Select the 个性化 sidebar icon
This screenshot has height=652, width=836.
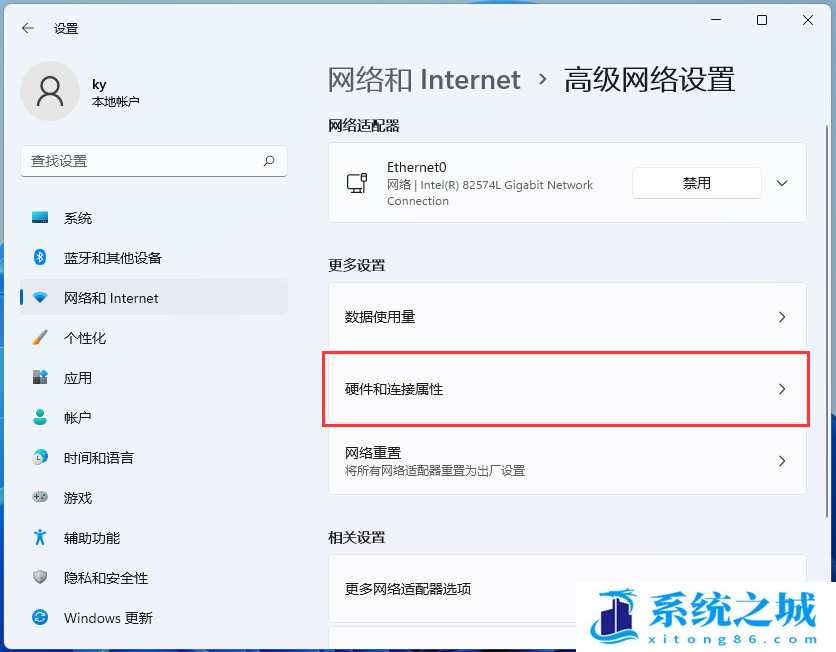(x=40, y=338)
